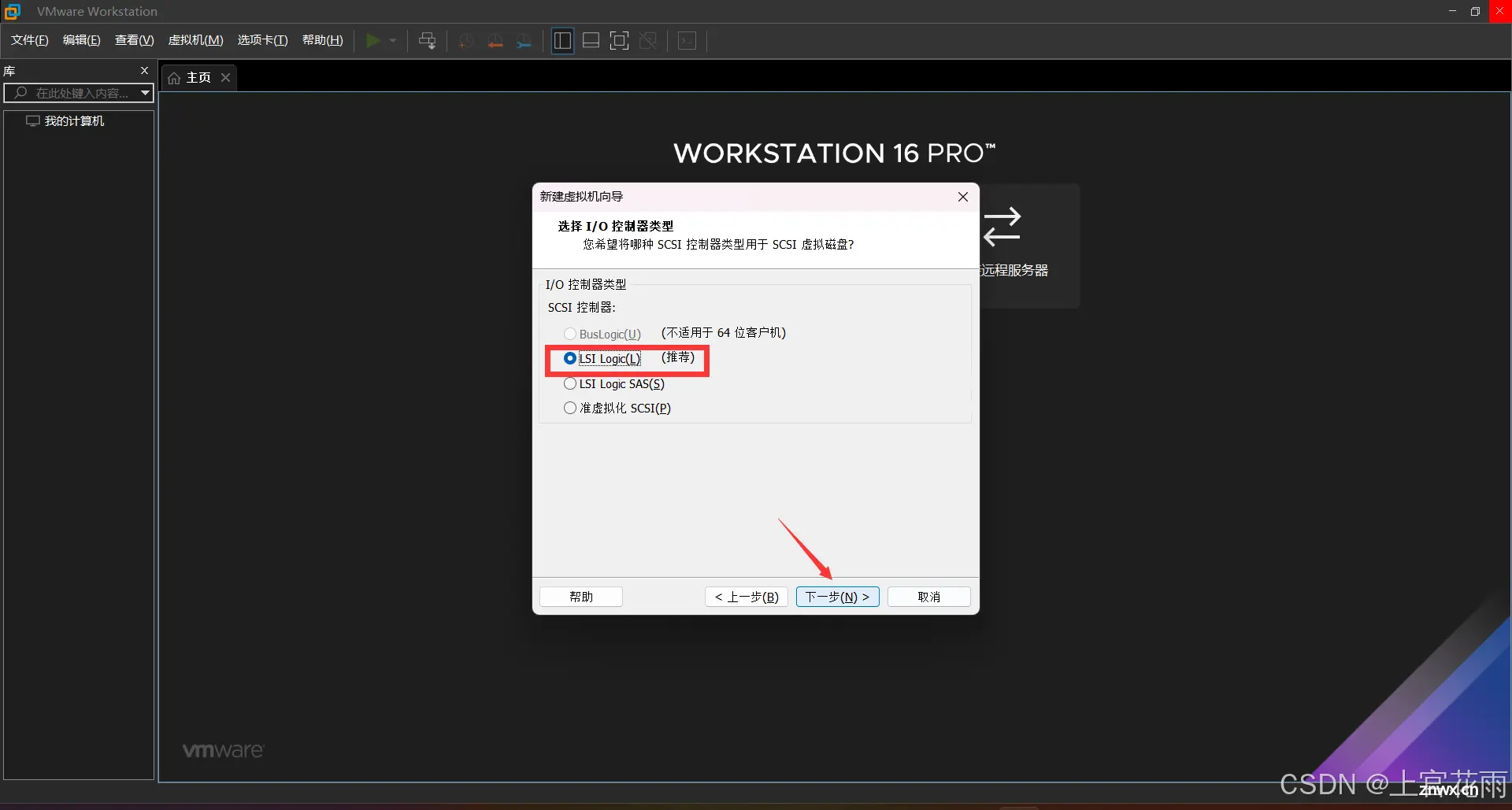Click the 上一步 back button
Screen dimensions: 1512x810
747,597
